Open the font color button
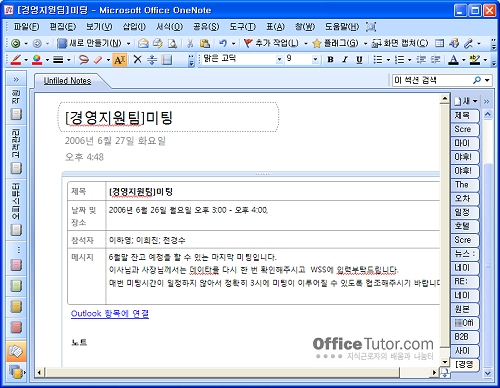This screenshot has height=388, width=500. point(453,60)
